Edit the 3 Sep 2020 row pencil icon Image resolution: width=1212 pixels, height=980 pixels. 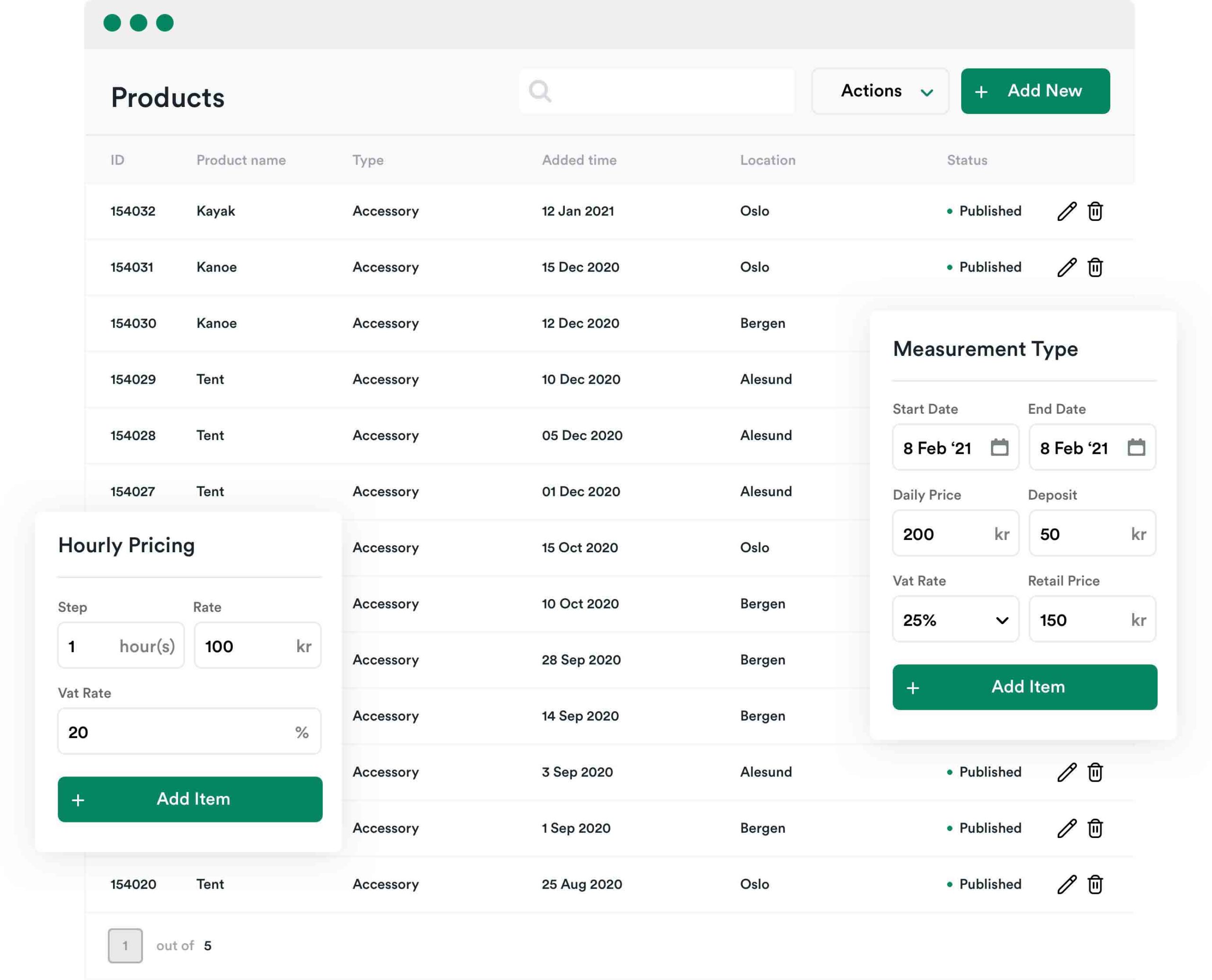[x=1067, y=772]
